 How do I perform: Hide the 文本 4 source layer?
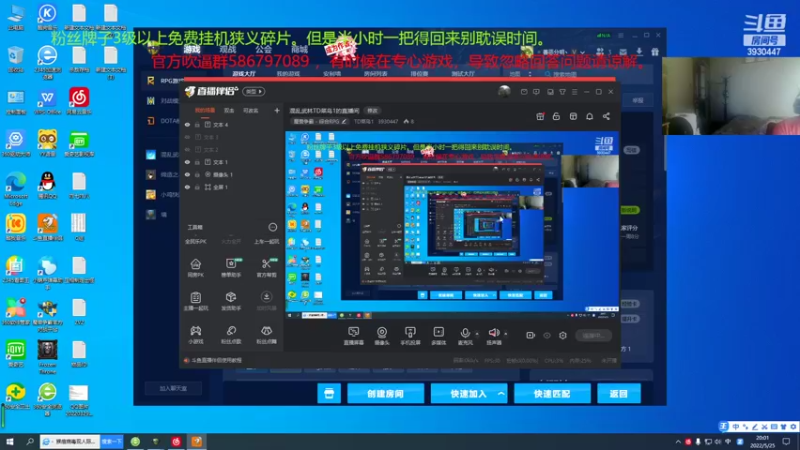[x=187, y=124]
